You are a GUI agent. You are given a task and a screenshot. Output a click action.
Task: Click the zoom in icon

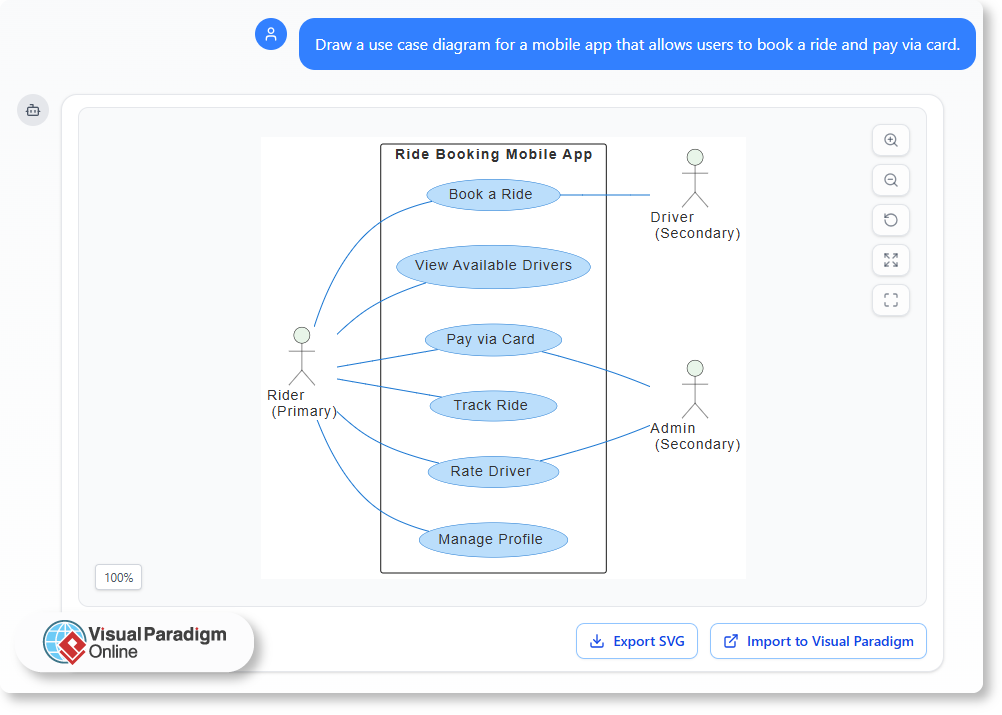(891, 140)
